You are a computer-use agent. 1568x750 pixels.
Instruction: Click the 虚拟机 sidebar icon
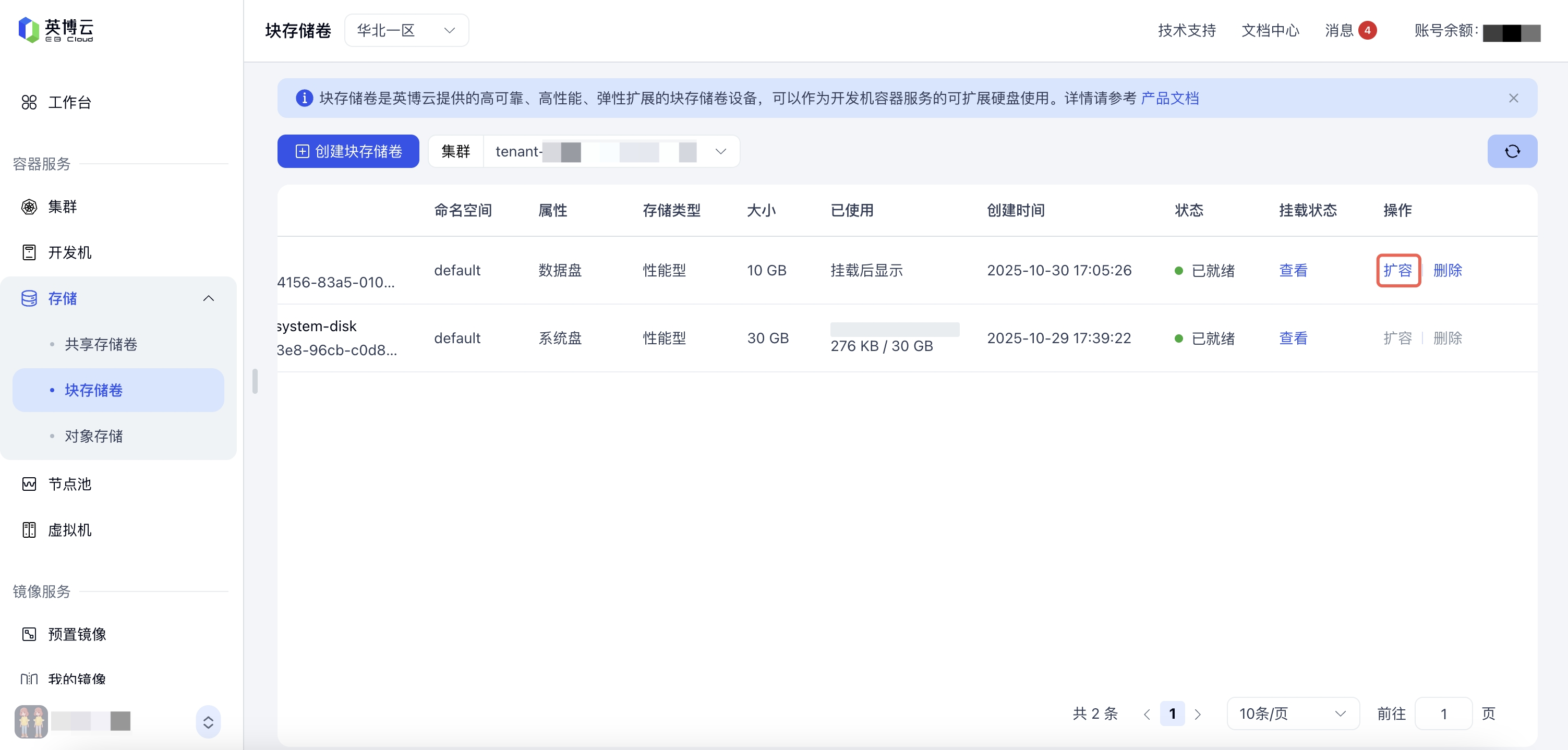pyautogui.click(x=29, y=529)
